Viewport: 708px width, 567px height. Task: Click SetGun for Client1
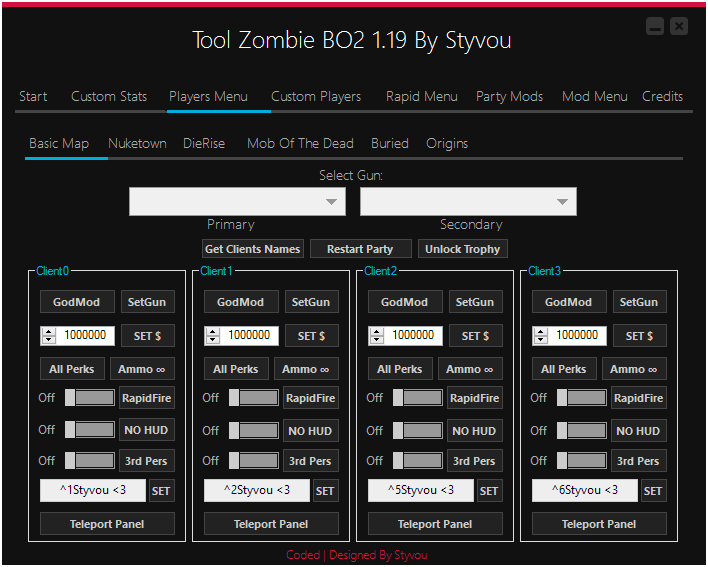(311, 302)
